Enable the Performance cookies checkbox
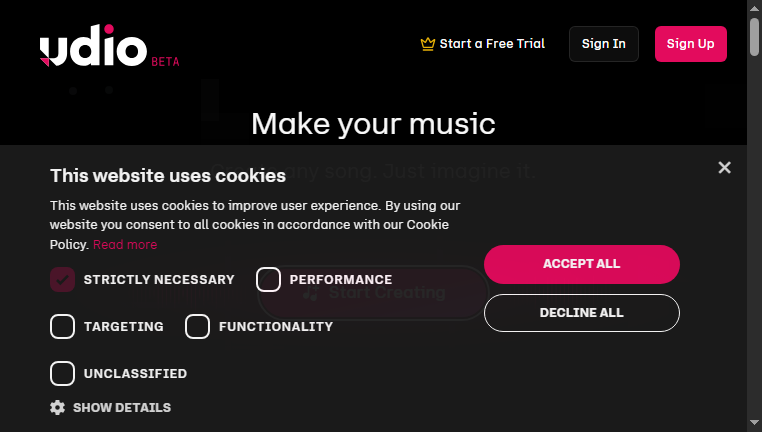 point(268,279)
